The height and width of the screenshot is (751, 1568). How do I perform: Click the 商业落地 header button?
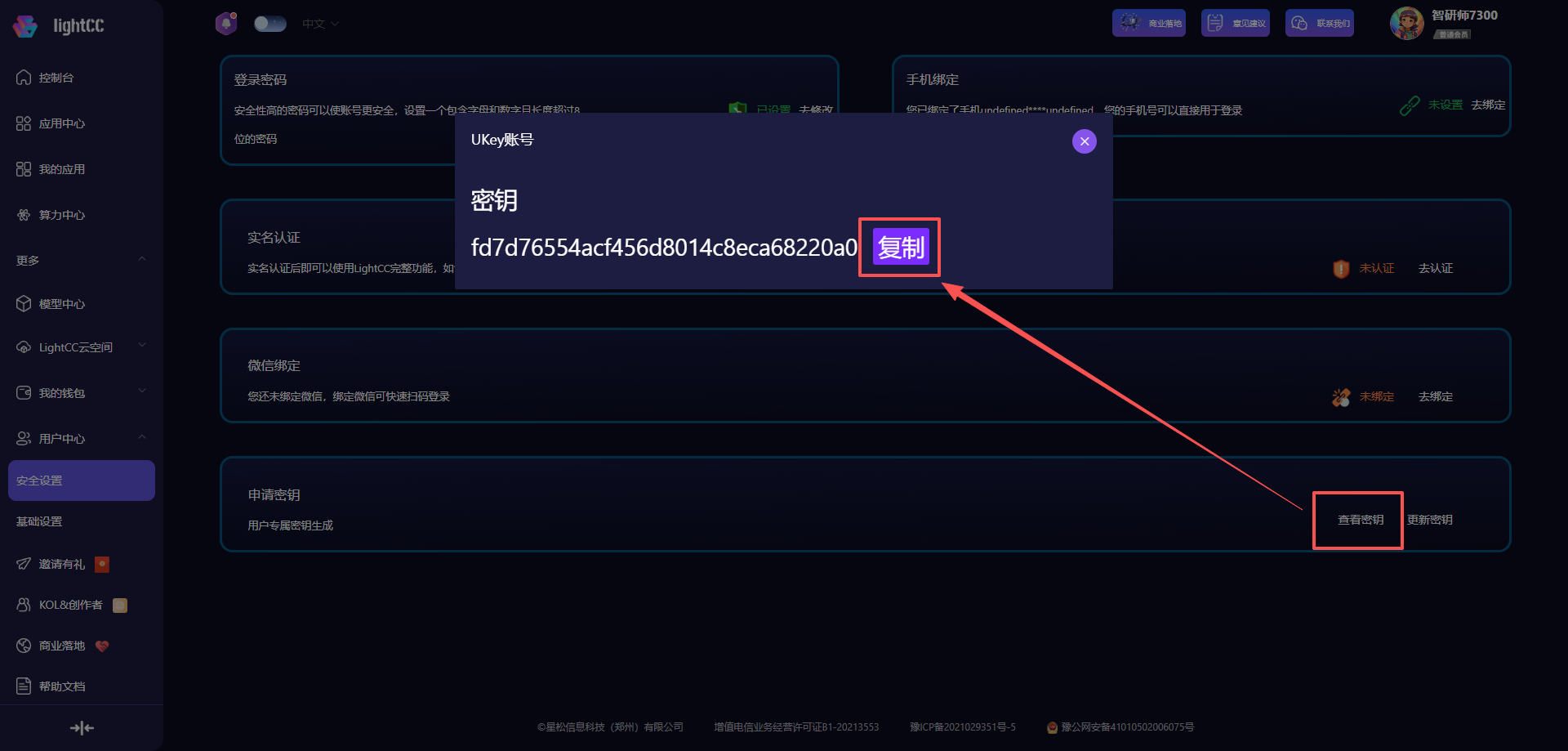click(x=1148, y=23)
